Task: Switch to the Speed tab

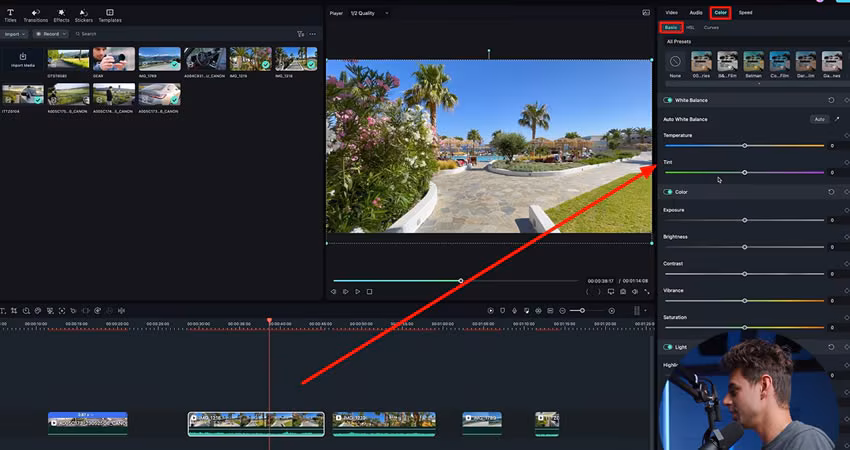Action: click(745, 12)
